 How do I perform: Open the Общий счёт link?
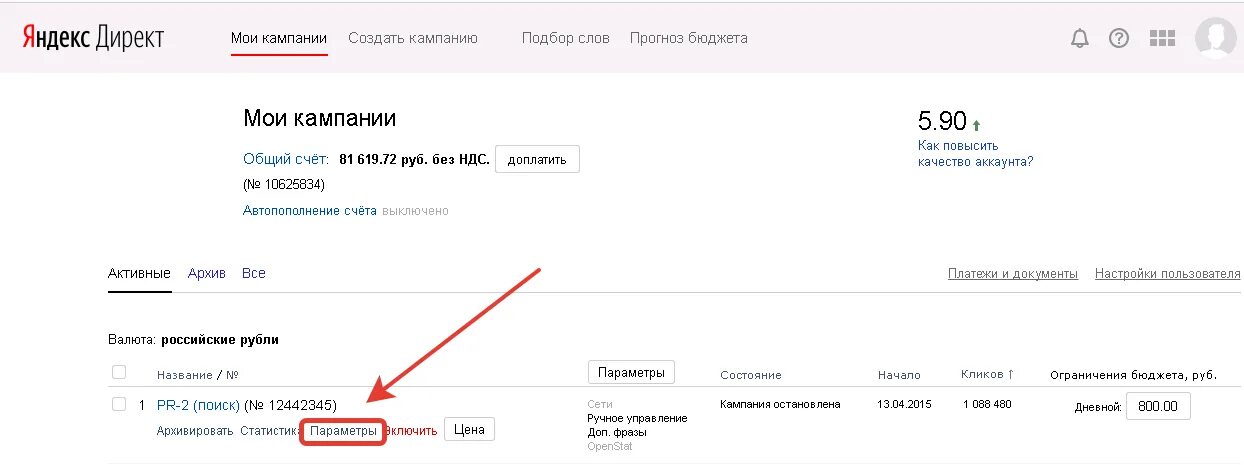286,159
